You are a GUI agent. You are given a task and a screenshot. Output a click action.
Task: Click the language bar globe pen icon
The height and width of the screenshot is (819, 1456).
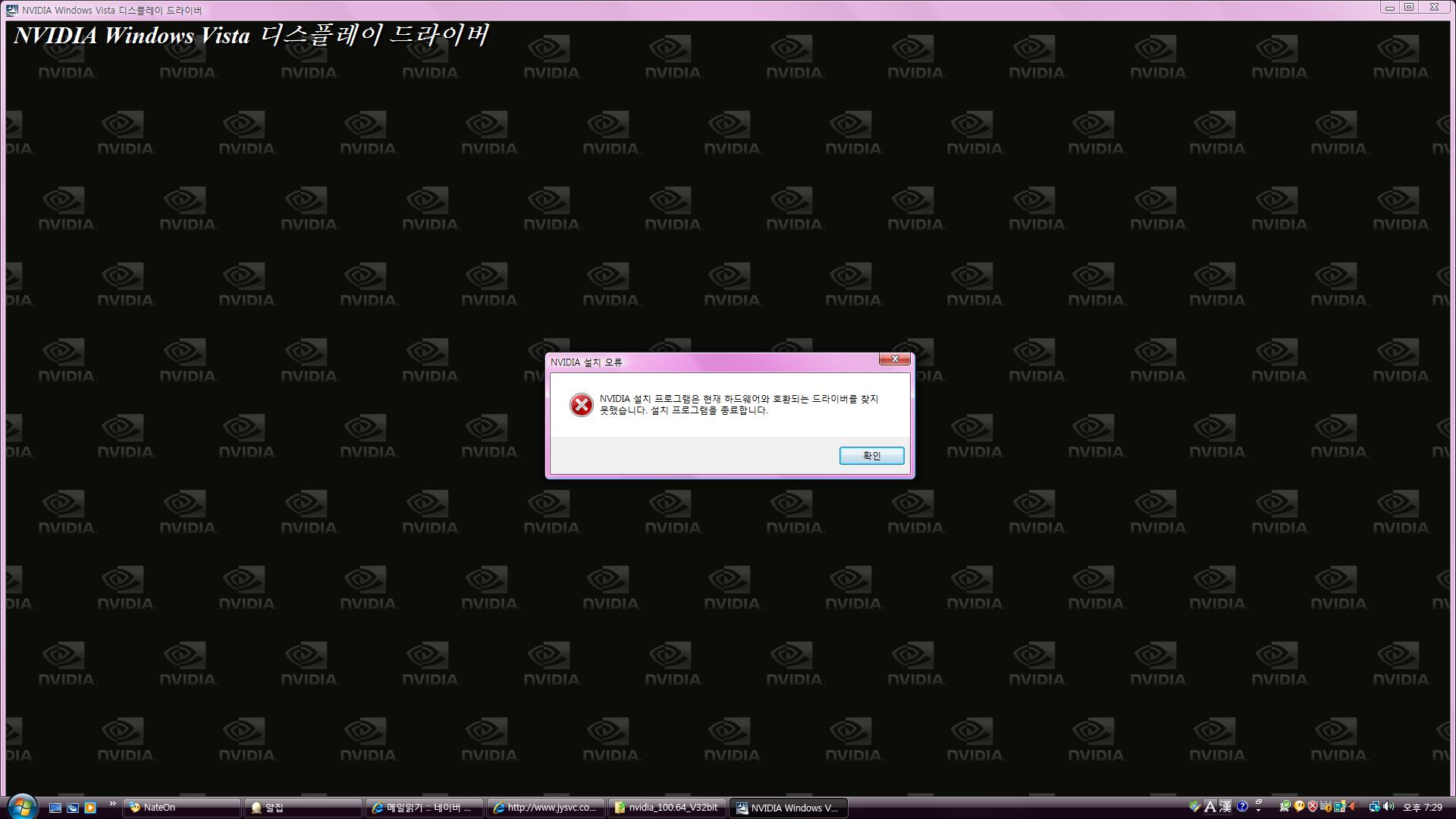[x=1194, y=806]
